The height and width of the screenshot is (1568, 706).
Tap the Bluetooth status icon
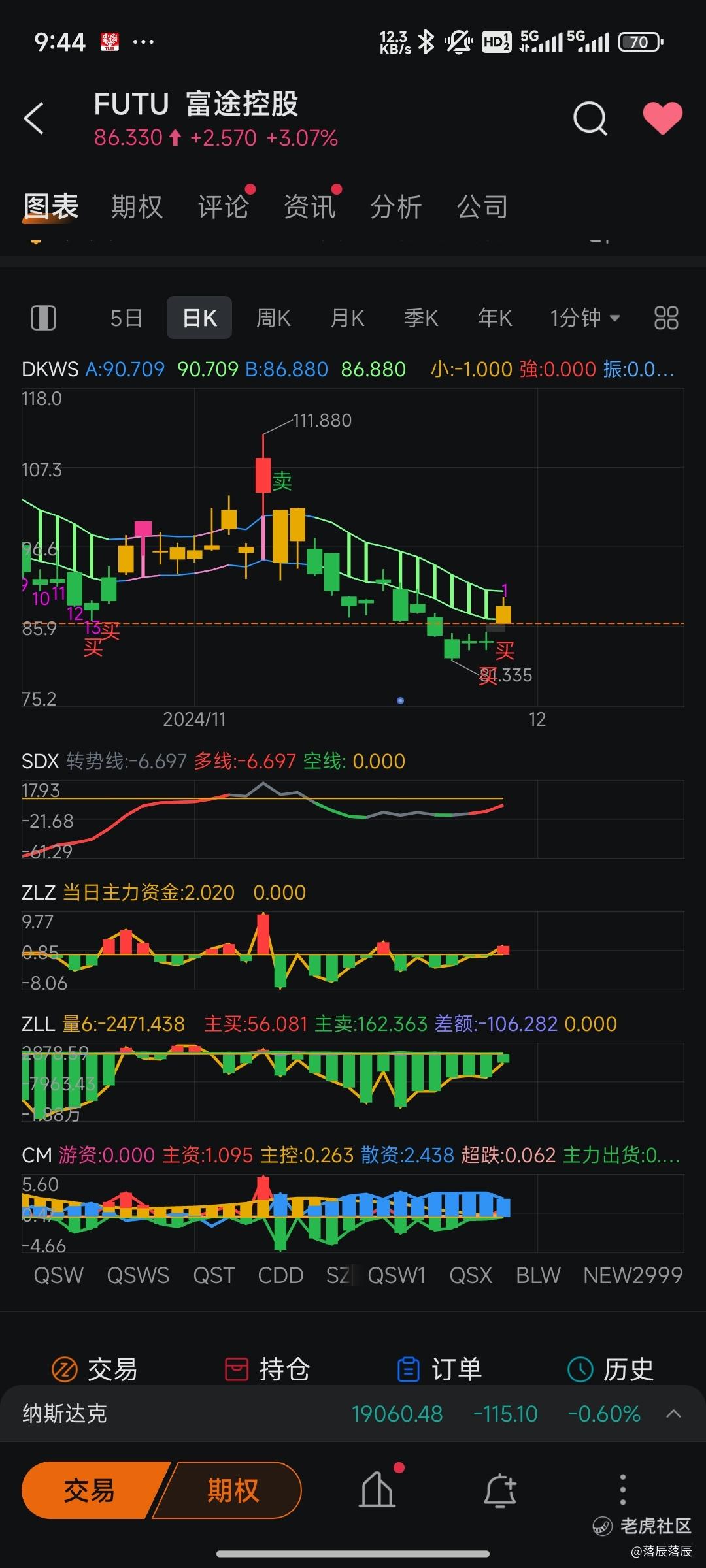(x=426, y=42)
